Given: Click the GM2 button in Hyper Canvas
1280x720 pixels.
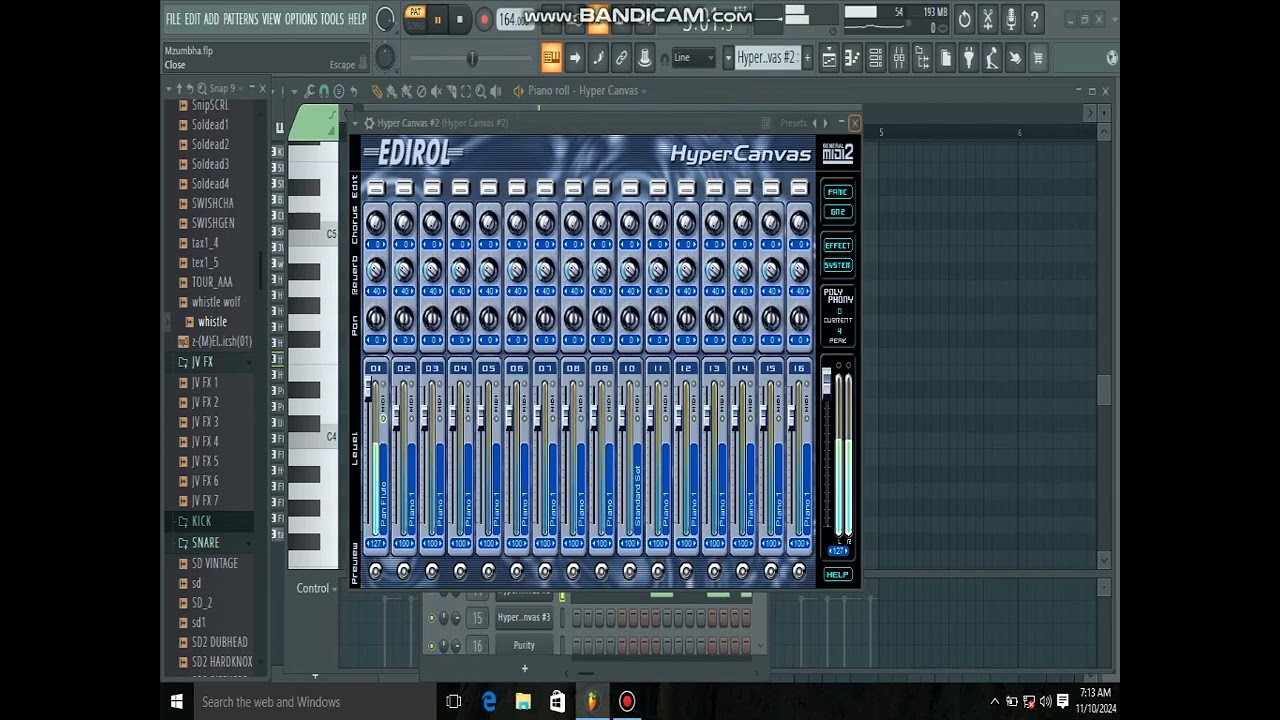Looking at the screenshot, I should (838, 212).
